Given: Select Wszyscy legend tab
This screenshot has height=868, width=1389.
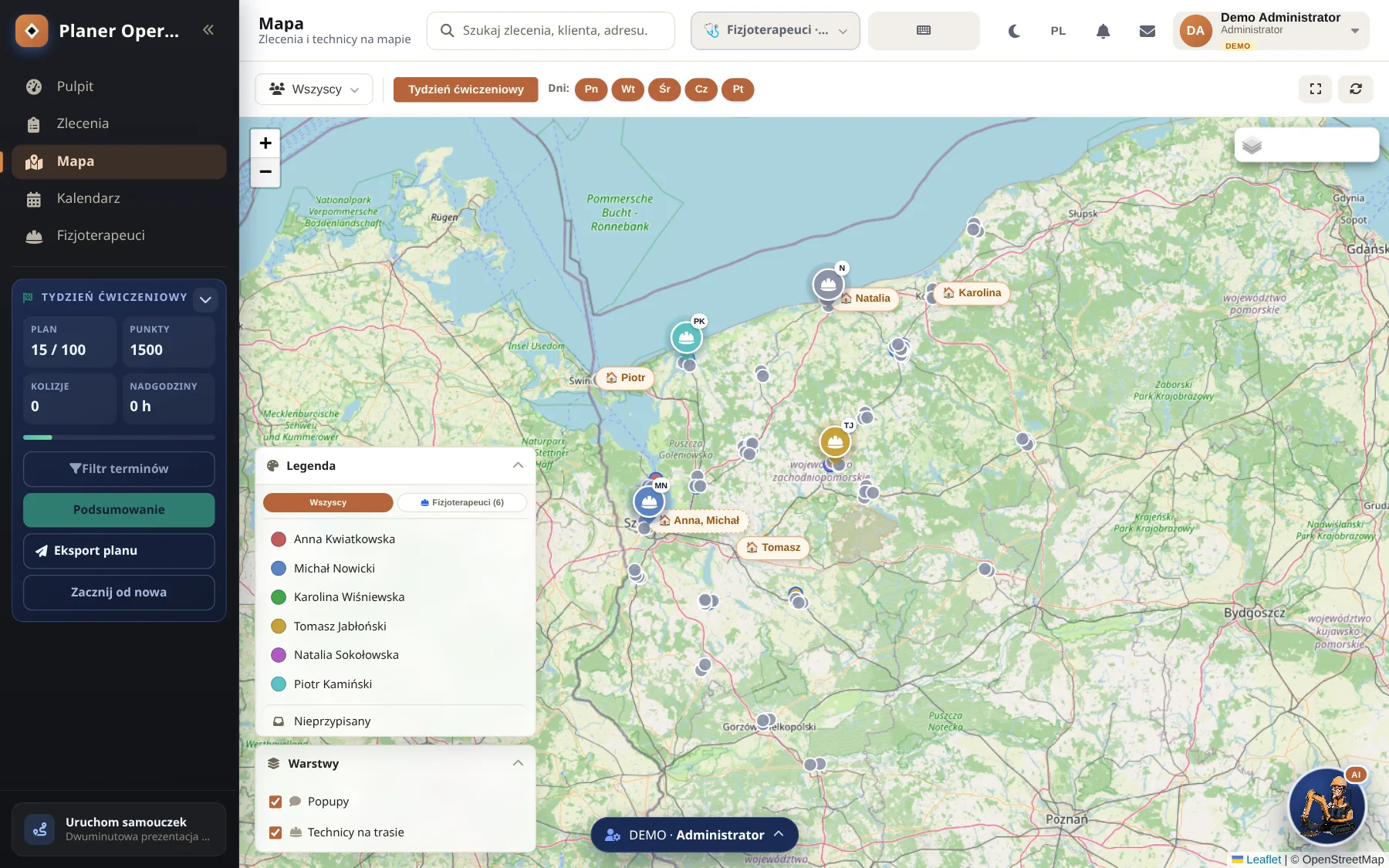Looking at the screenshot, I should (x=328, y=502).
